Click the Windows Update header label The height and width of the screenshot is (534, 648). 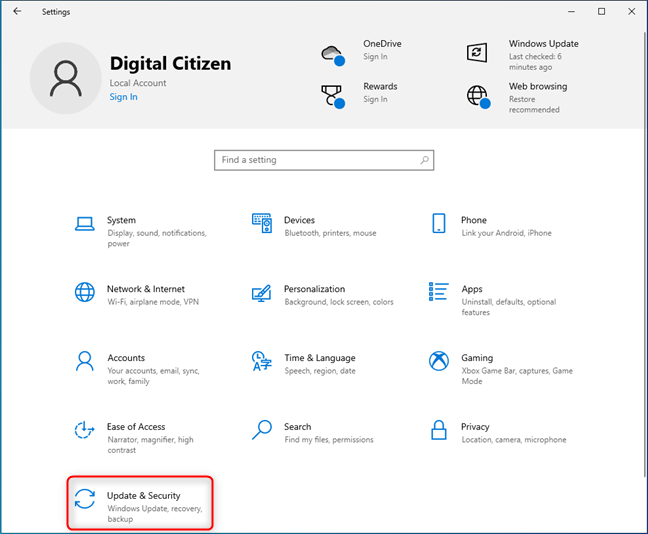coord(543,43)
